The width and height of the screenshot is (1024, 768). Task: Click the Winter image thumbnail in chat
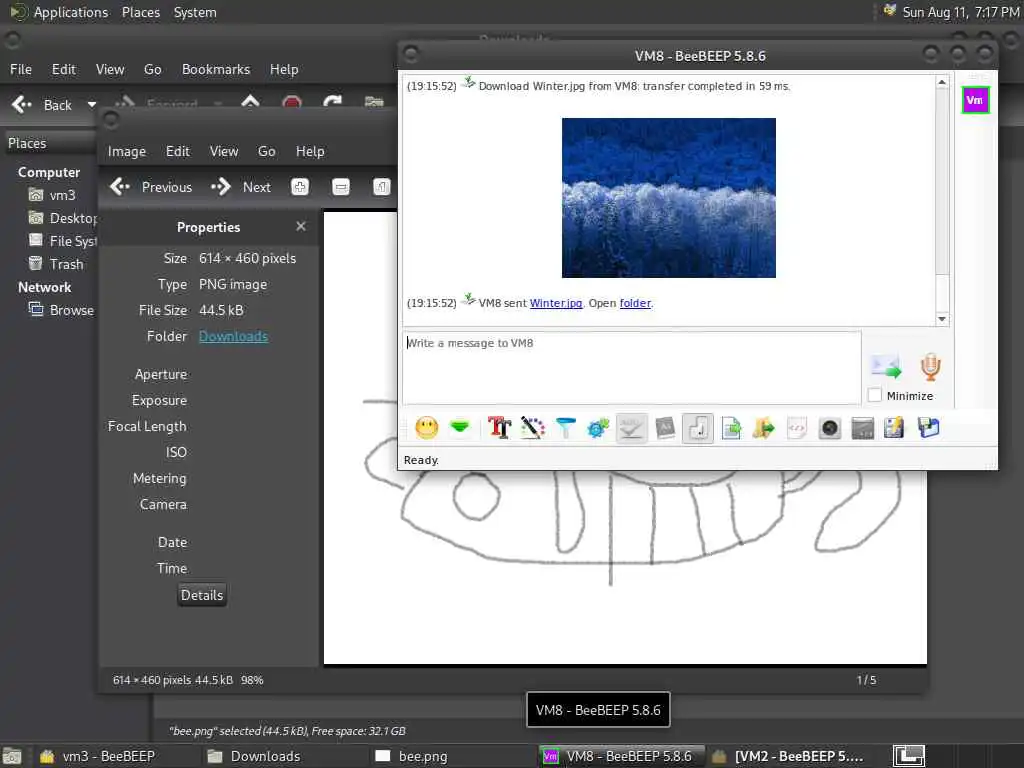[669, 198]
